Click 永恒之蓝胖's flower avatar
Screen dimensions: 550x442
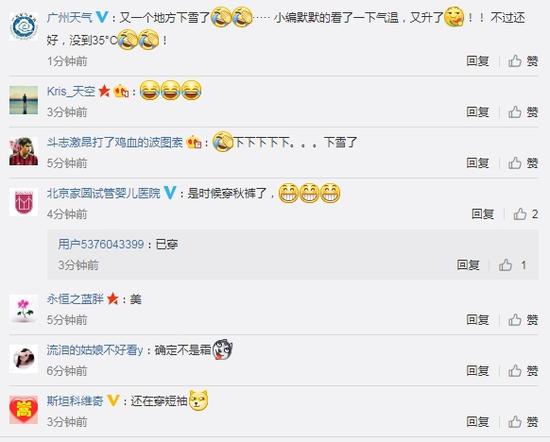click(24, 309)
